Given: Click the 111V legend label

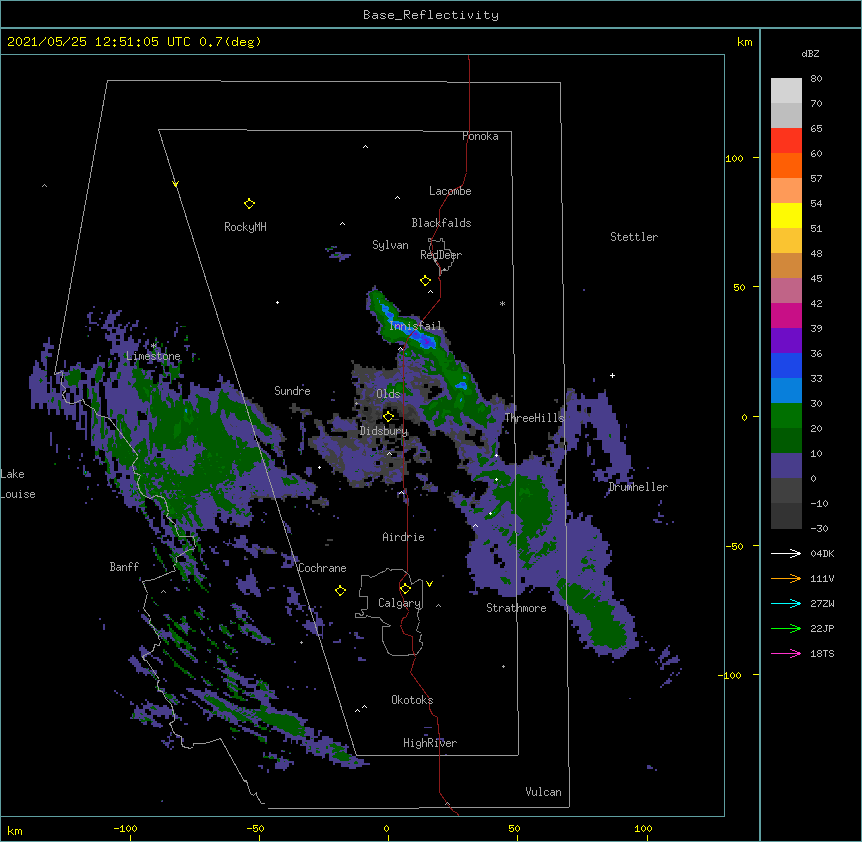Looking at the screenshot, I should [x=822, y=578].
